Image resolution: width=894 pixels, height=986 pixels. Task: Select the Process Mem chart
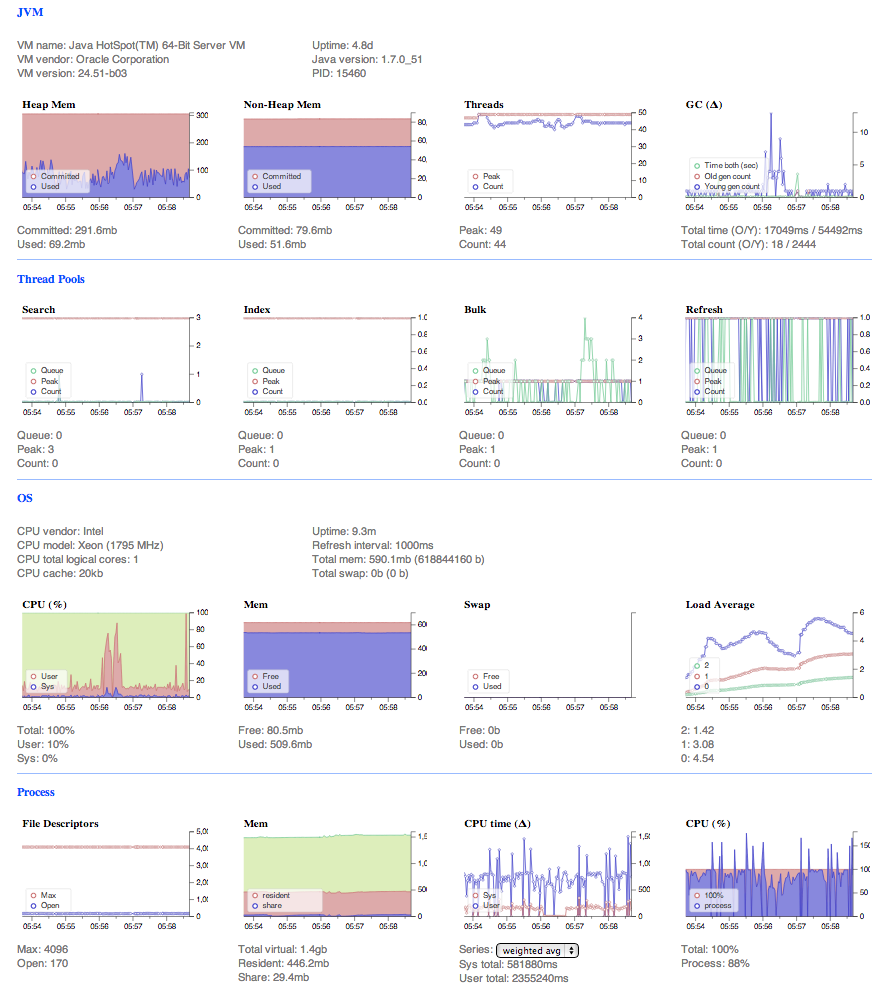click(328, 874)
